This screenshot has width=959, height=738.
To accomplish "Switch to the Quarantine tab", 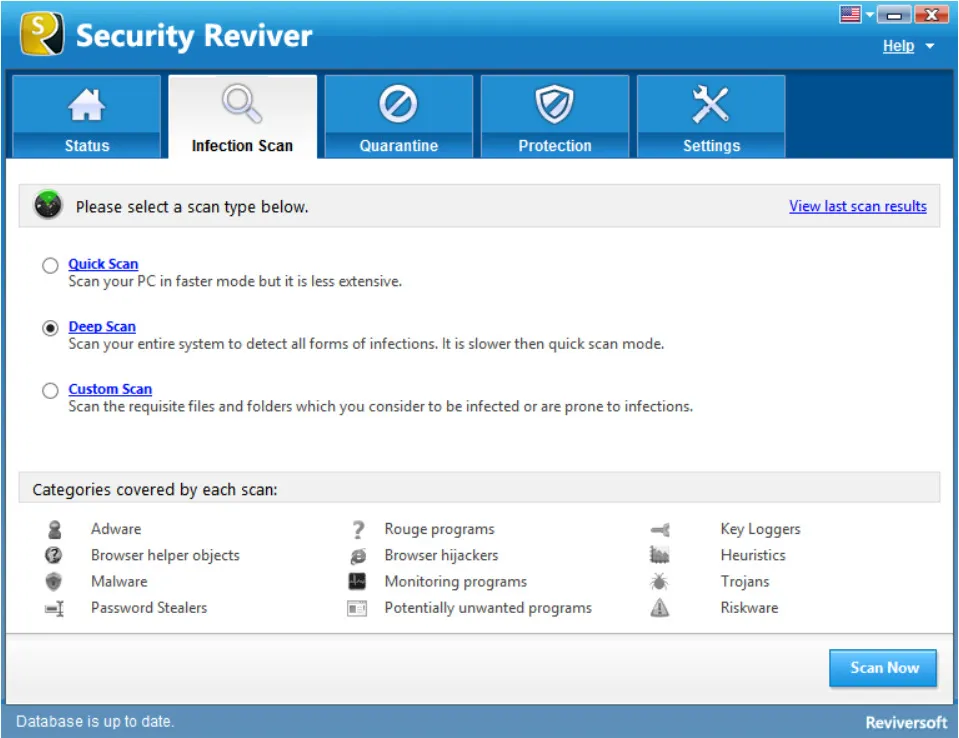I will 399,115.
